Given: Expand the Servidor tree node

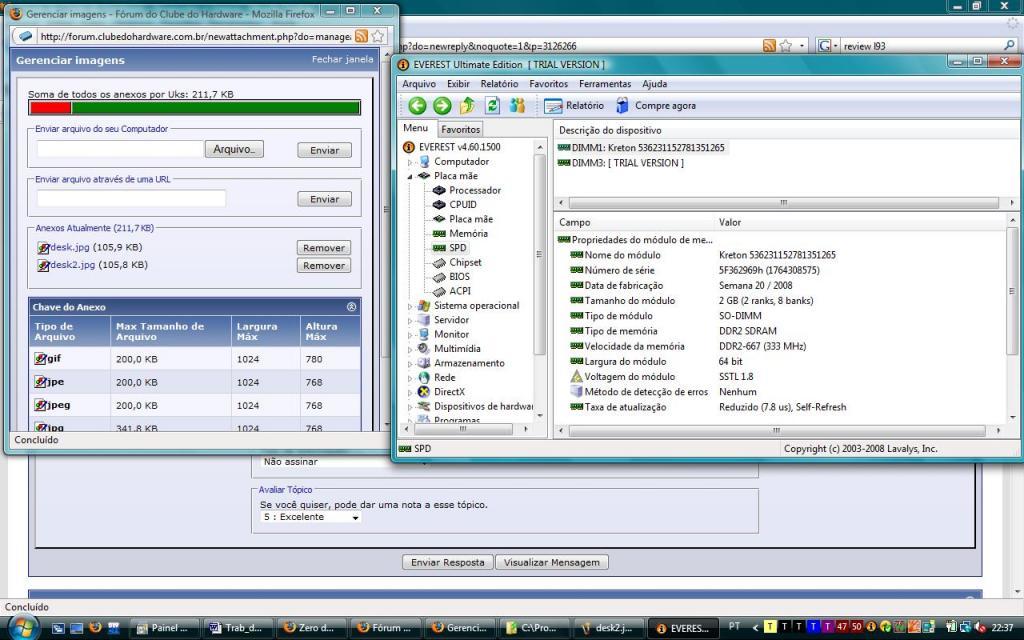Looking at the screenshot, I should click(410, 320).
